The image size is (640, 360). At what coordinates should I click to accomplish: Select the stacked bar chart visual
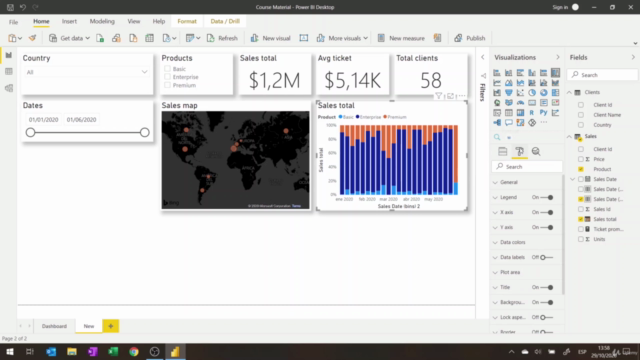pyautogui.click(x=497, y=73)
